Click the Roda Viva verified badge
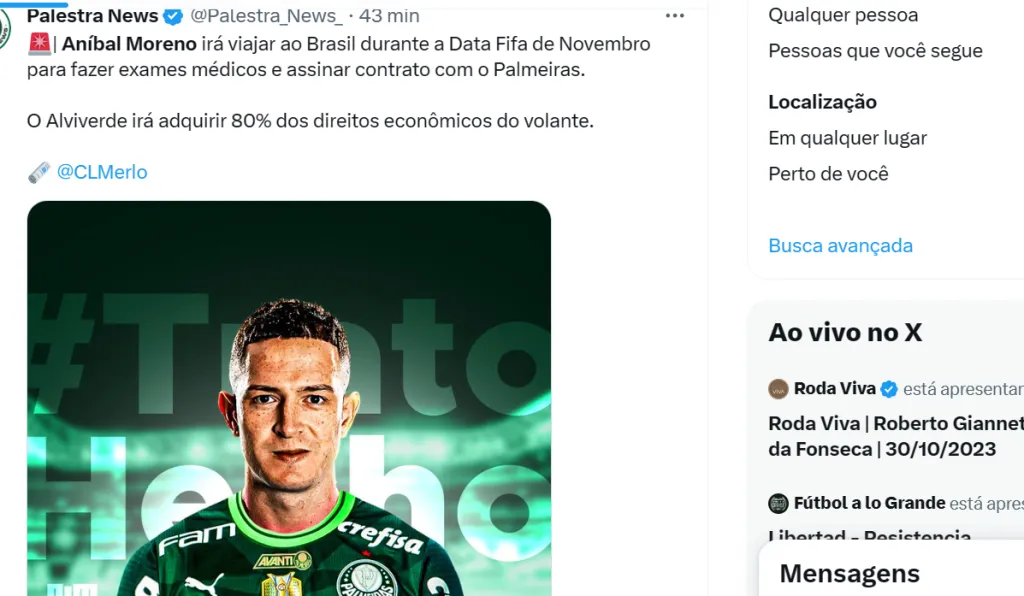 (x=888, y=389)
